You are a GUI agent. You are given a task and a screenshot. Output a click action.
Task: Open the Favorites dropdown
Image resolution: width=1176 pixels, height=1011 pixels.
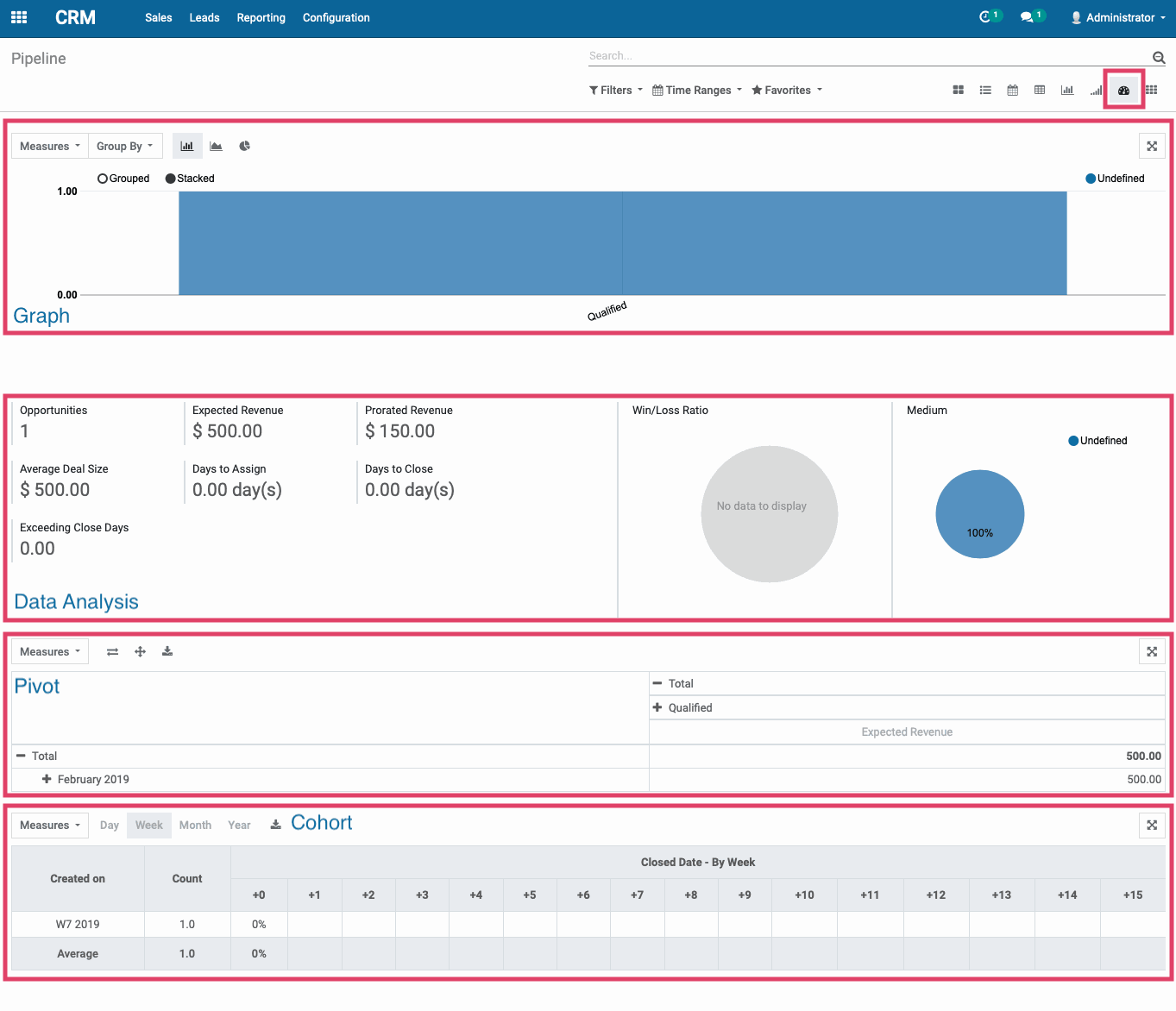787,90
